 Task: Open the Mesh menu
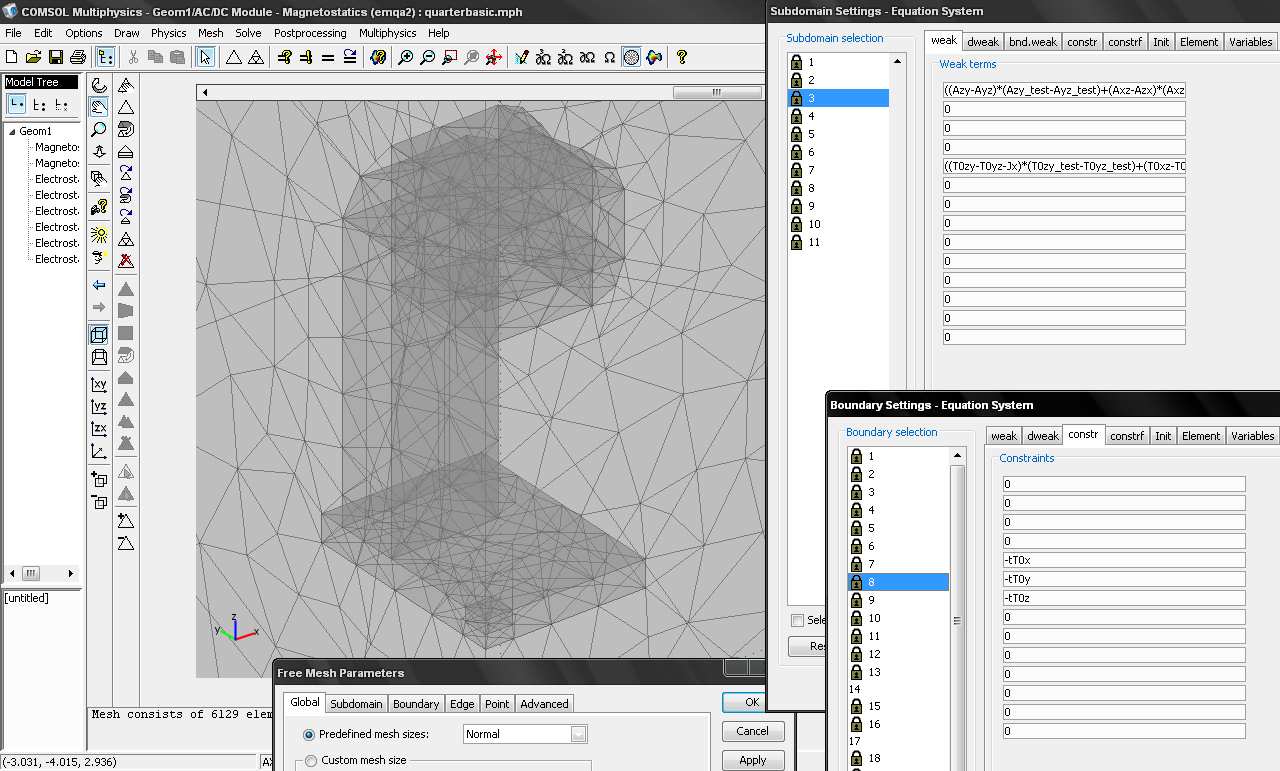click(211, 33)
